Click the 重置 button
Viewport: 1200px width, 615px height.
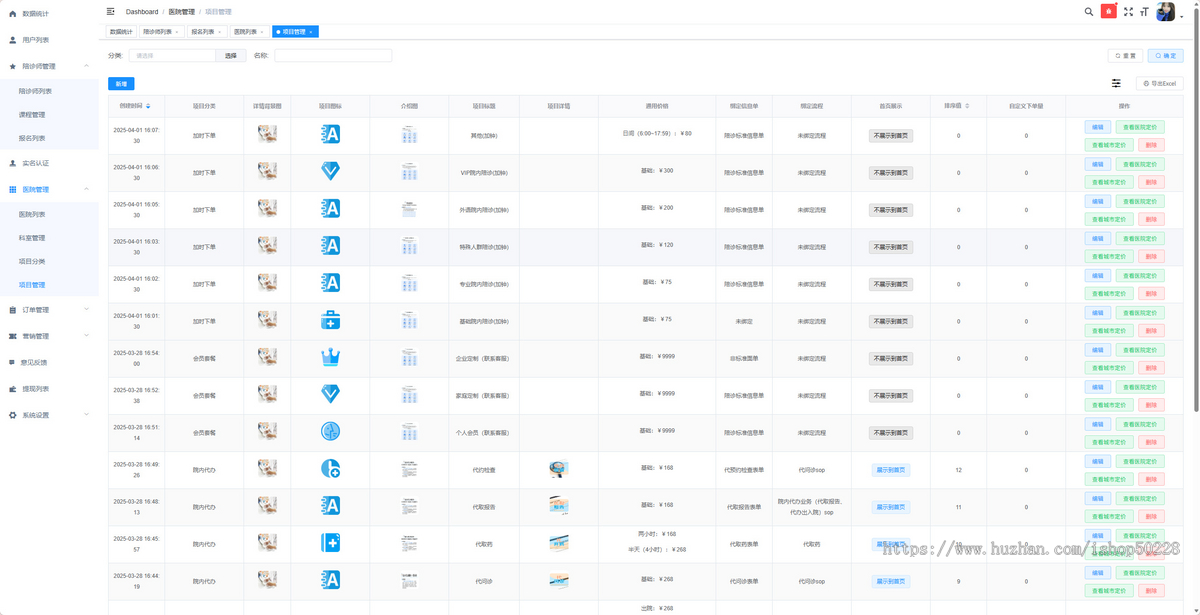point(1127,56)
